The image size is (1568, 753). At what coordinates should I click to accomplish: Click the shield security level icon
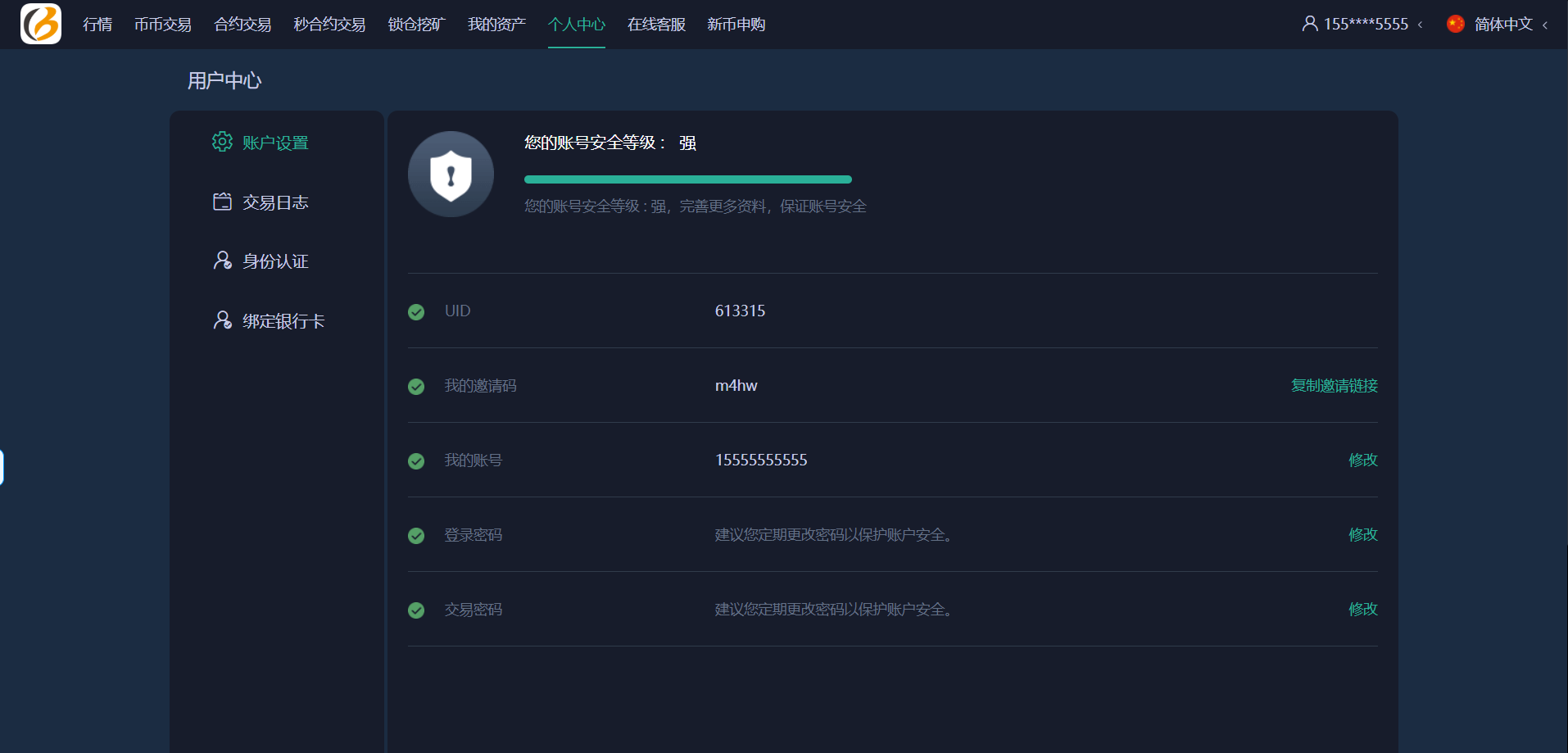451,175
